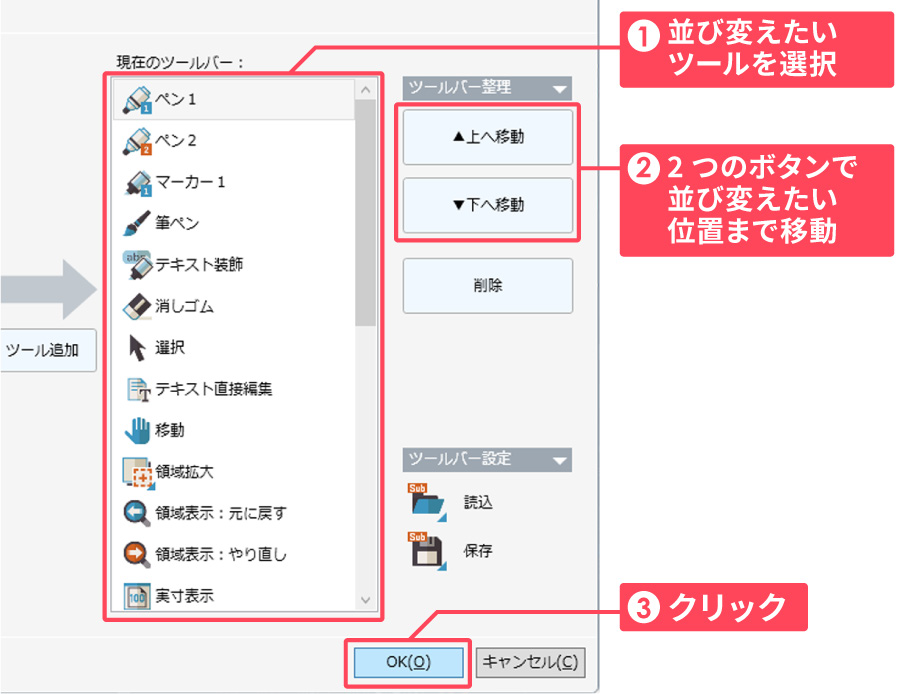Click the 読込 text label
Screen dimensions: 908x694
coord(478,502)
